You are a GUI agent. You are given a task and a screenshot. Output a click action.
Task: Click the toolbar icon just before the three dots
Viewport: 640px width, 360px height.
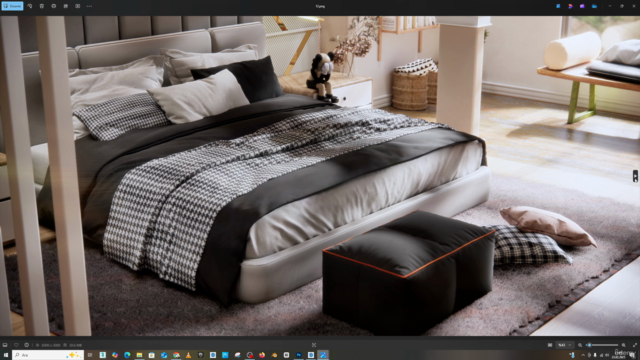[78, 6]
